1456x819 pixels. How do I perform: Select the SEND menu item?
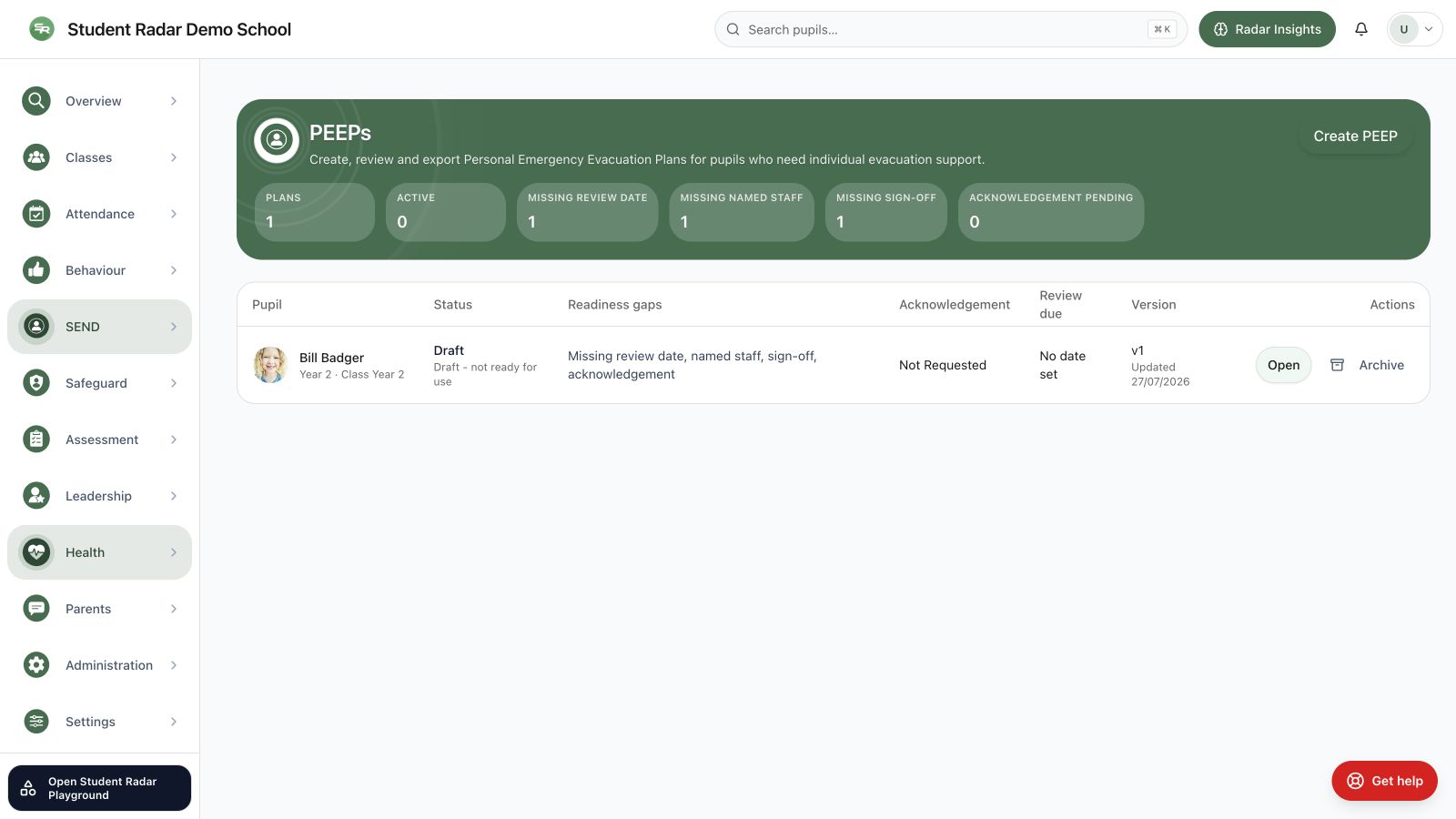pyautogui.click(x=99, y=327)
